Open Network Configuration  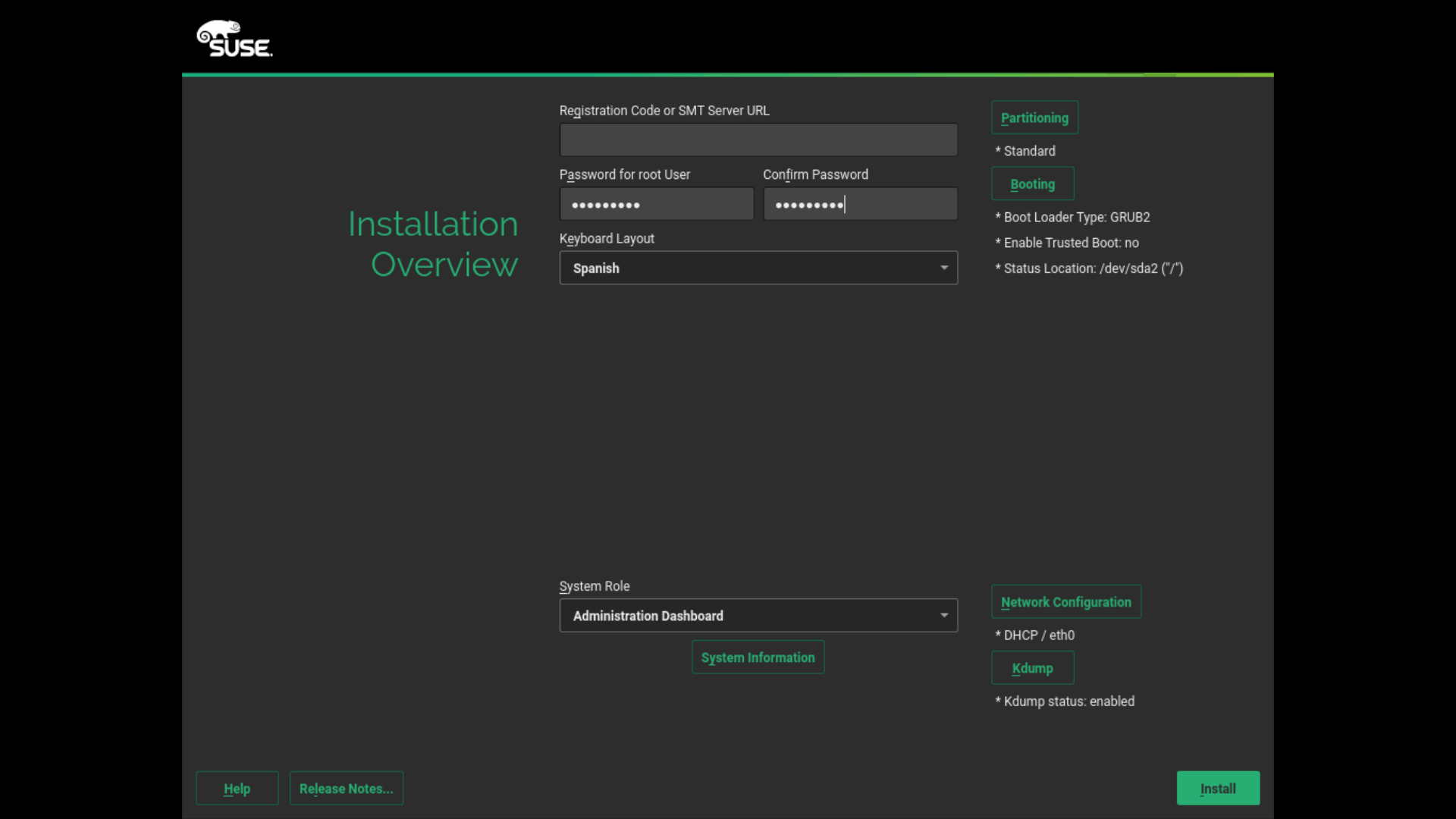pos(1065,601)
